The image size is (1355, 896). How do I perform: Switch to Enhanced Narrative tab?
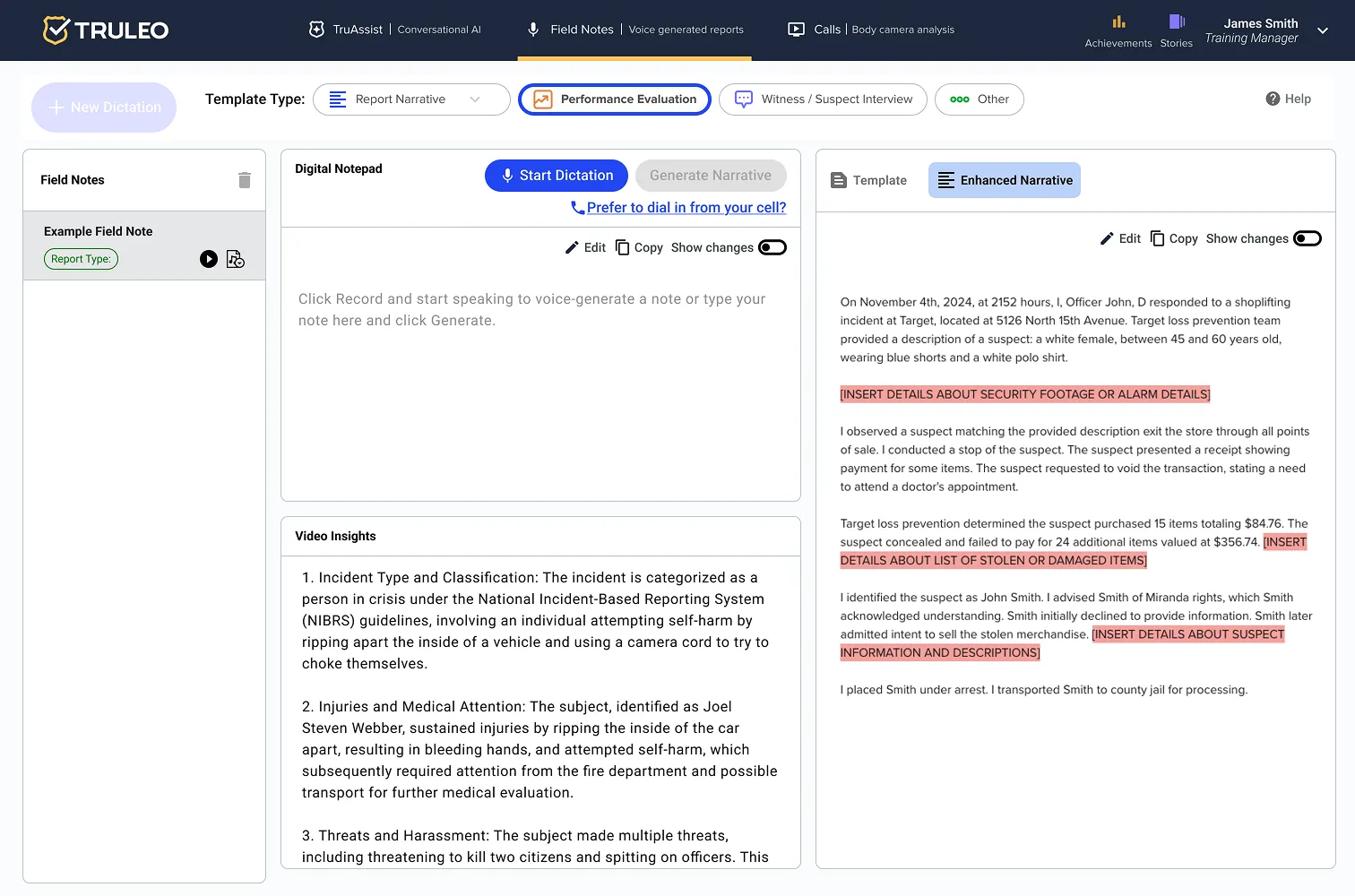point(1005,180)
